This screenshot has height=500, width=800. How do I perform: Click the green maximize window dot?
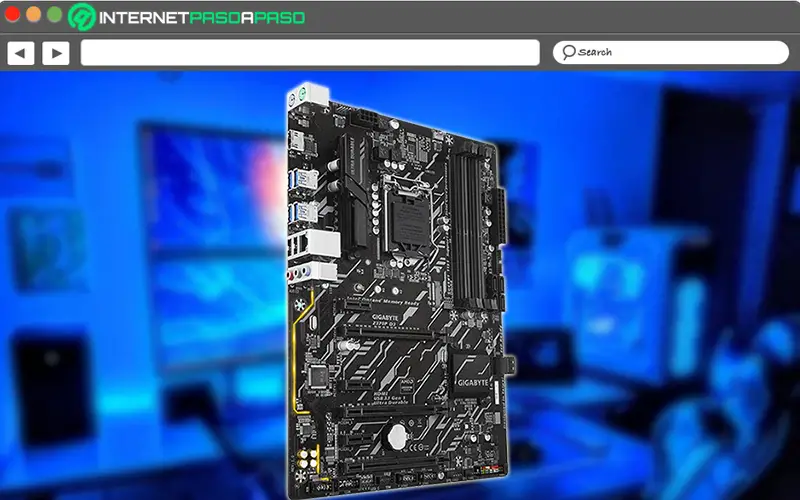(55, 14)
